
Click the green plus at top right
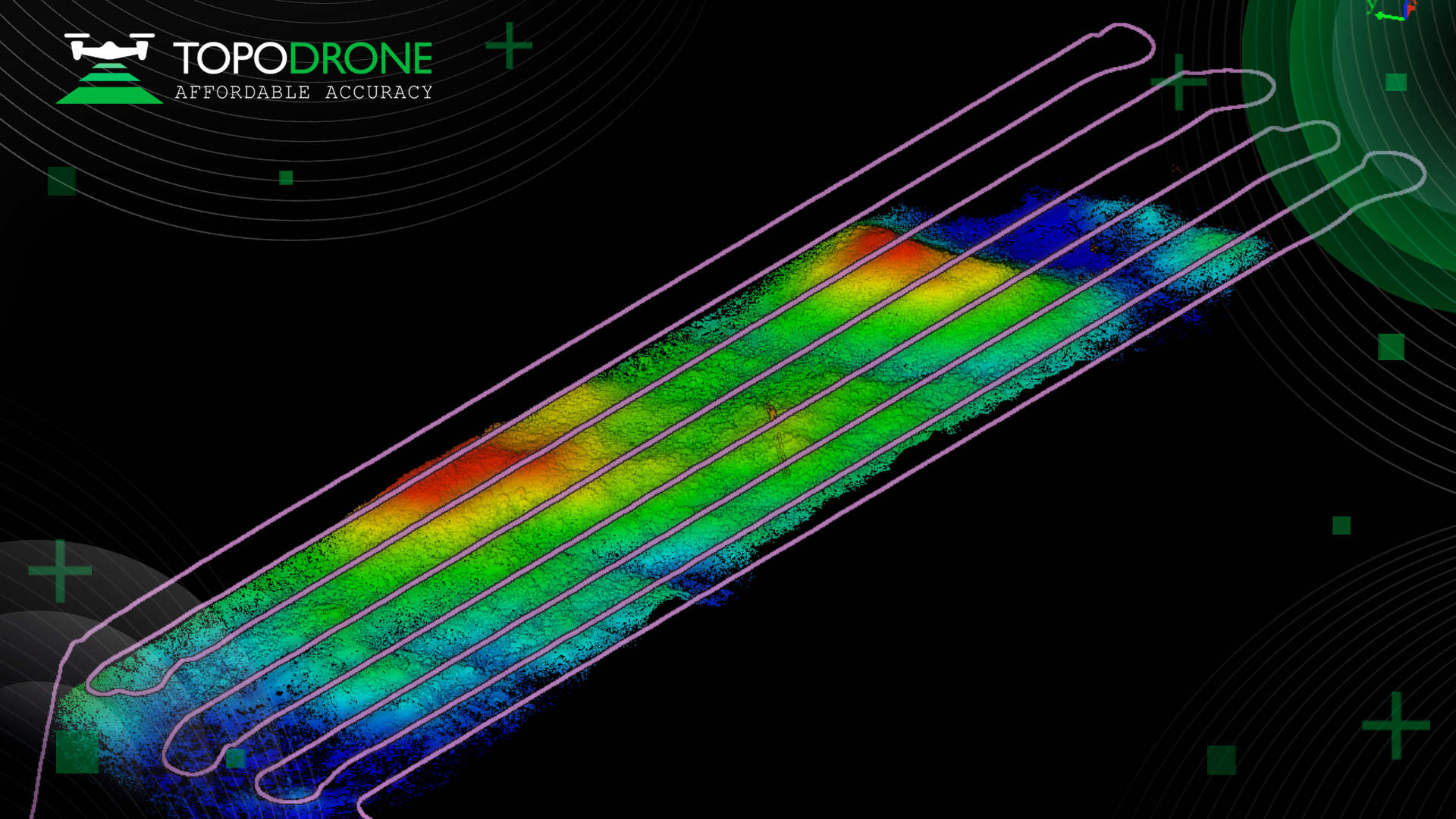[1178, 81]
